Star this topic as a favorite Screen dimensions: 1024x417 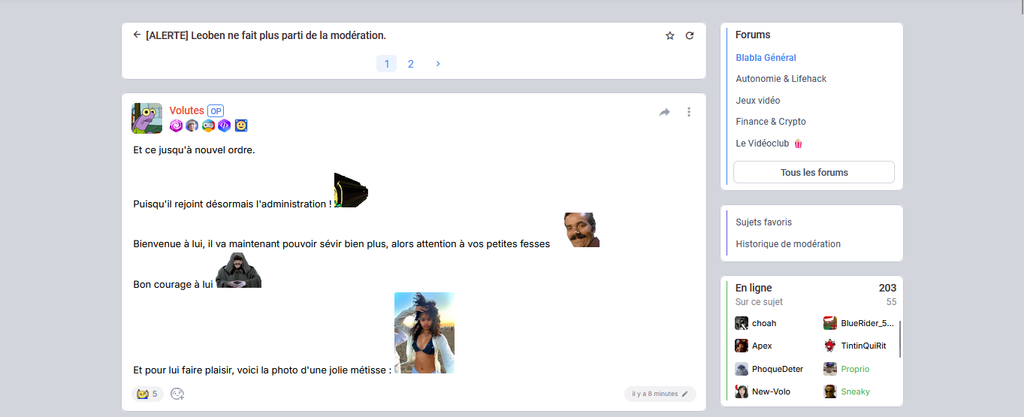tap(670, 36)
